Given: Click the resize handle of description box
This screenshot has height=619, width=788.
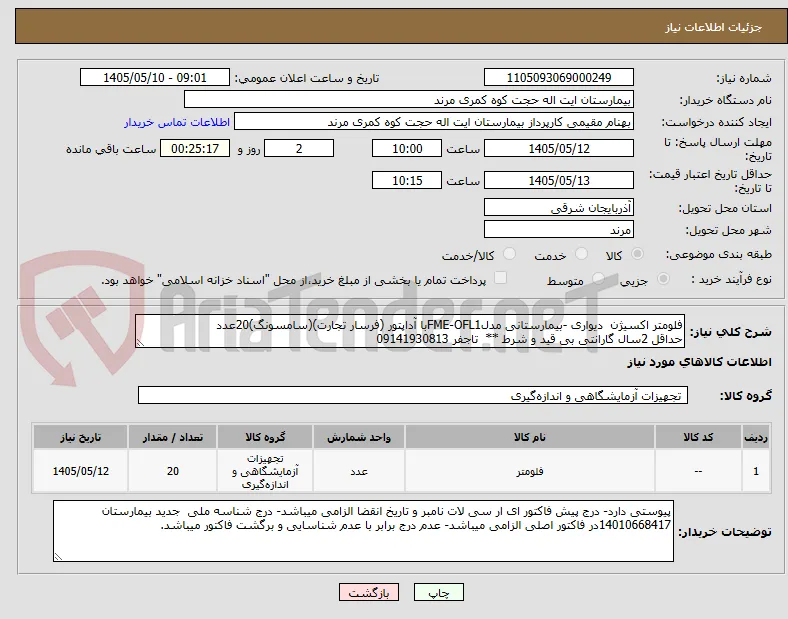Looking at the screenshot, I should click(140, 343).
